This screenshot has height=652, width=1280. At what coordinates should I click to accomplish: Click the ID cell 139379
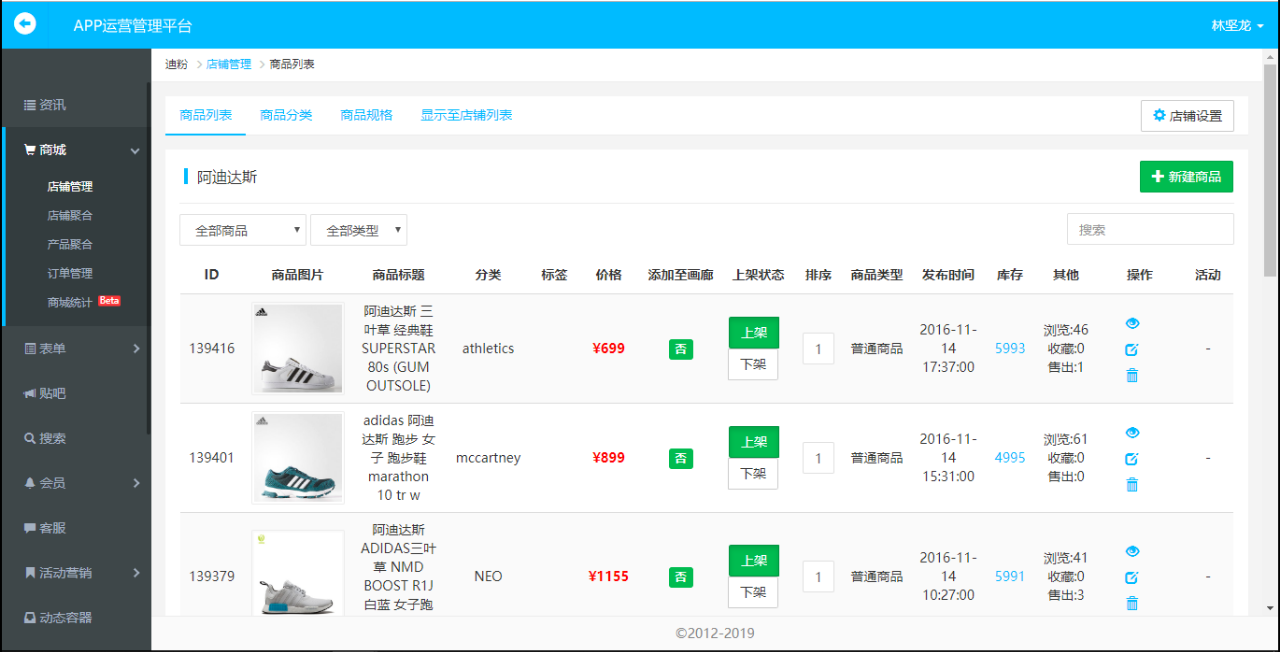click(x=212, y=576)
